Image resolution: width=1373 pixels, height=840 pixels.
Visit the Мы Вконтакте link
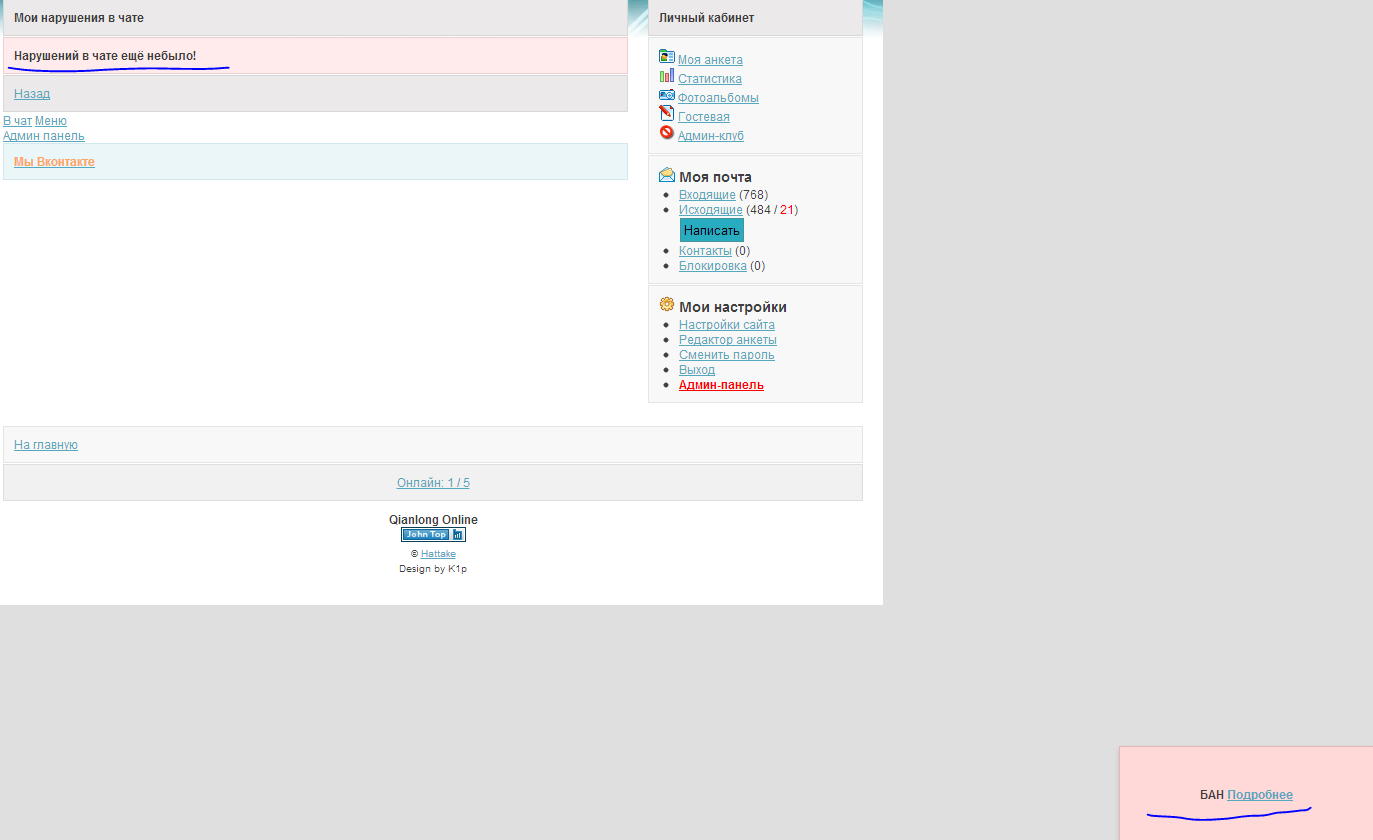click(x=54, y=162)
